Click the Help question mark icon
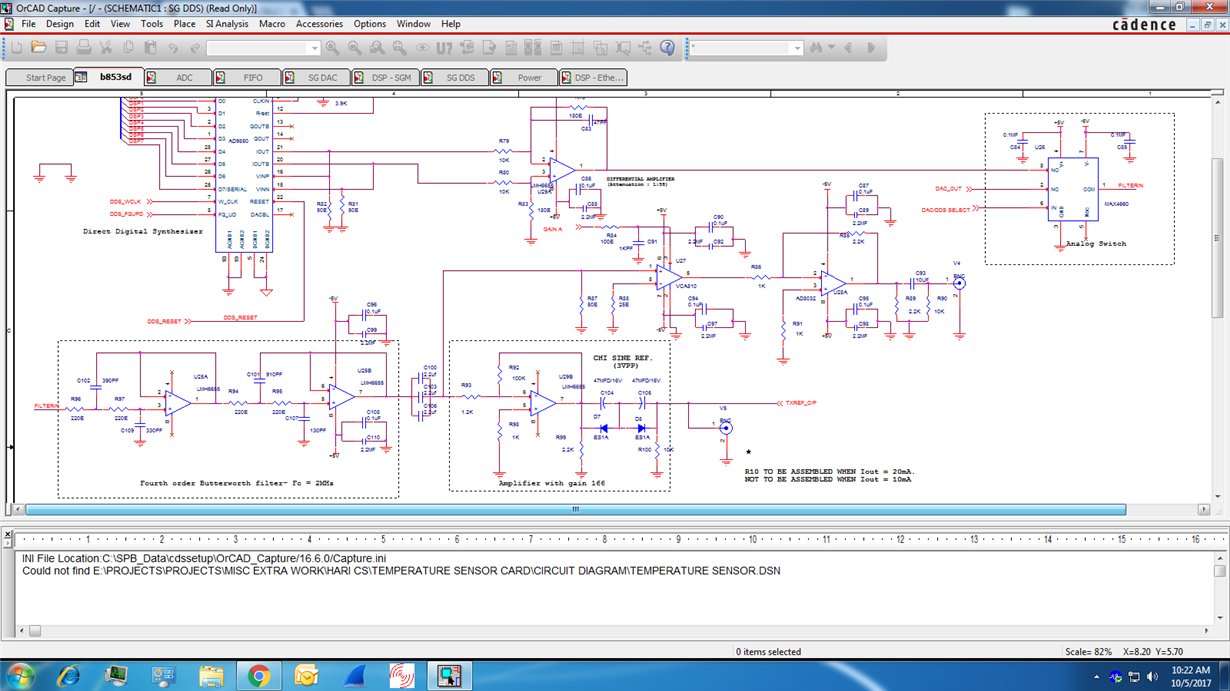1230x691 pixels. [x=667, y=47]
